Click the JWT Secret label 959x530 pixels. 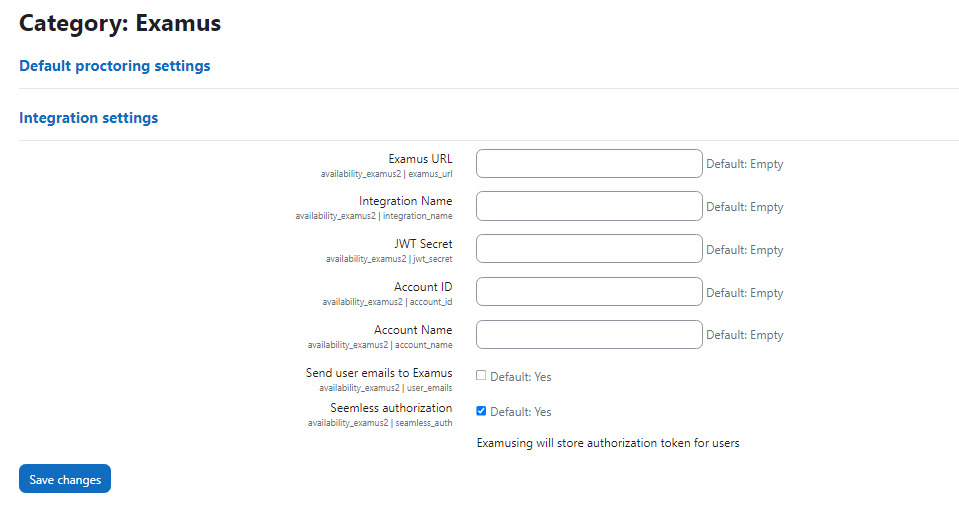423,244
